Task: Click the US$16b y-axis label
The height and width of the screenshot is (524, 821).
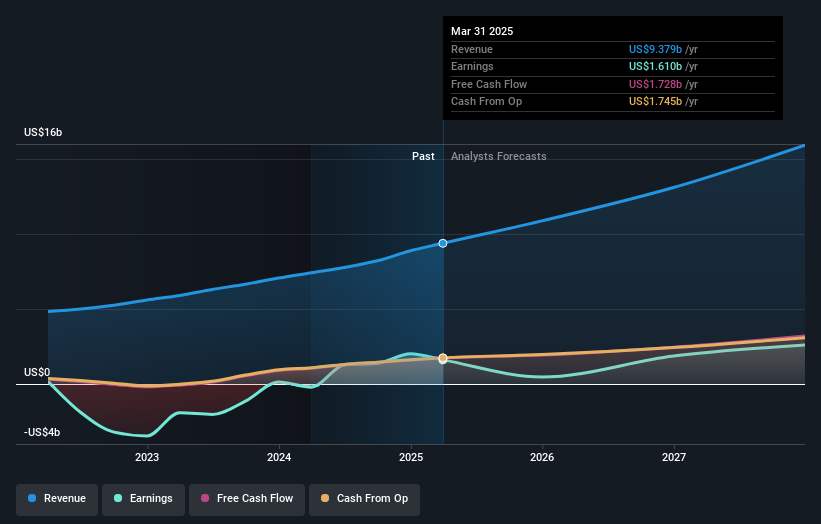Action: [x=43, y=132]
